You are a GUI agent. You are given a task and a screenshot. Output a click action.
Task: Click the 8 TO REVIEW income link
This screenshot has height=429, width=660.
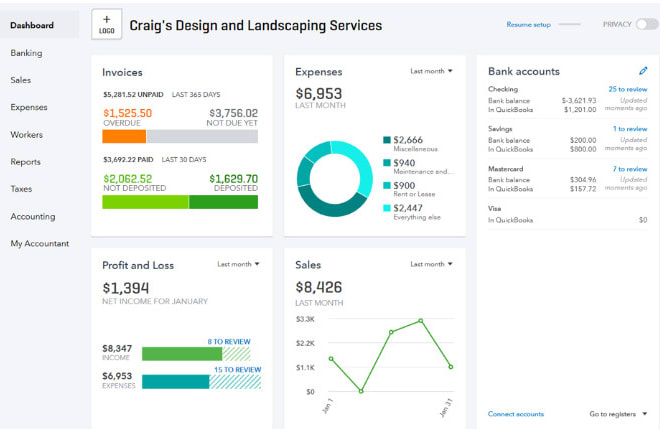click(x=229, y=341)
